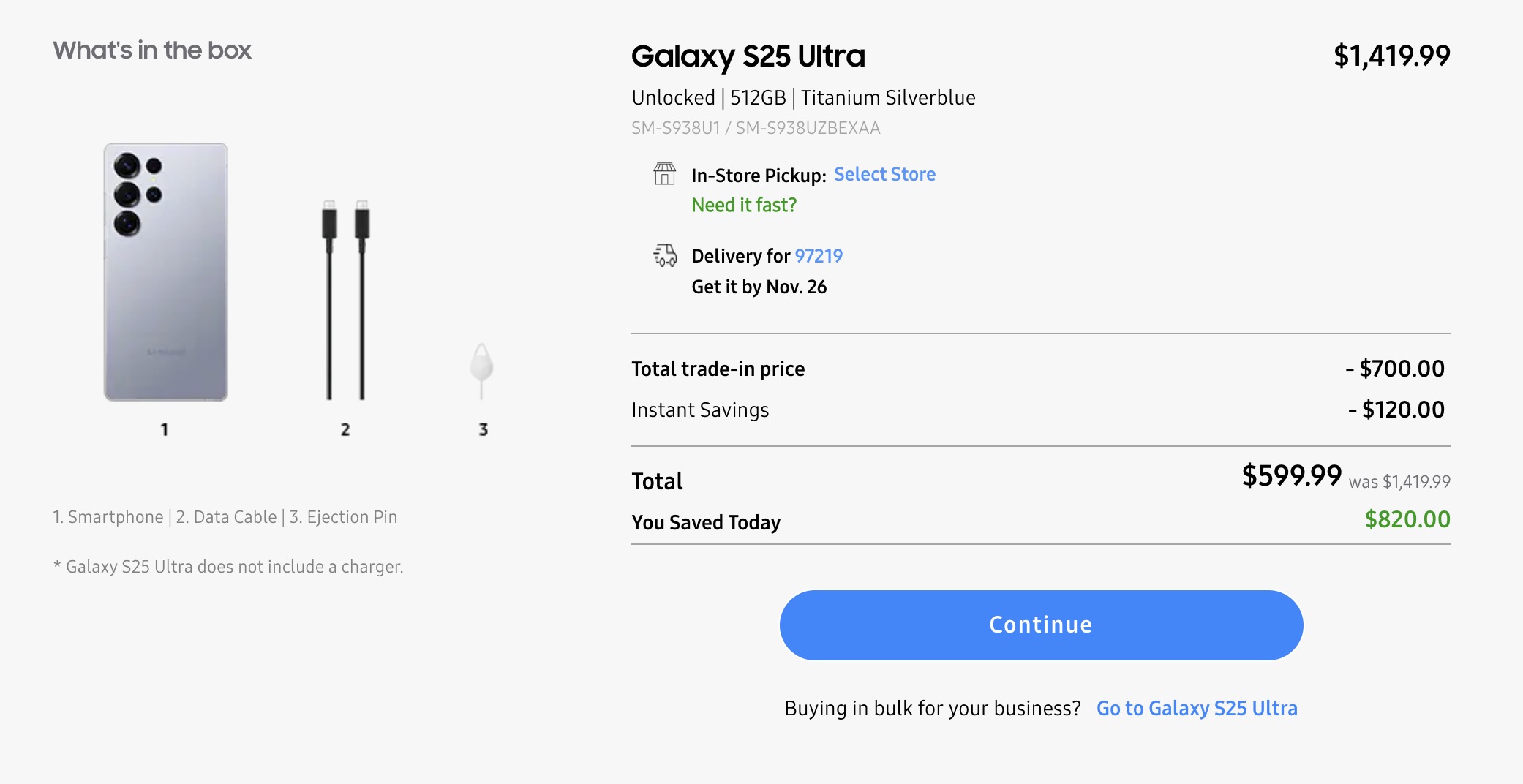Screen dimensions: 1523x784
Task: Click the $820.00 You Saved Today amount
Action: 1407,519
